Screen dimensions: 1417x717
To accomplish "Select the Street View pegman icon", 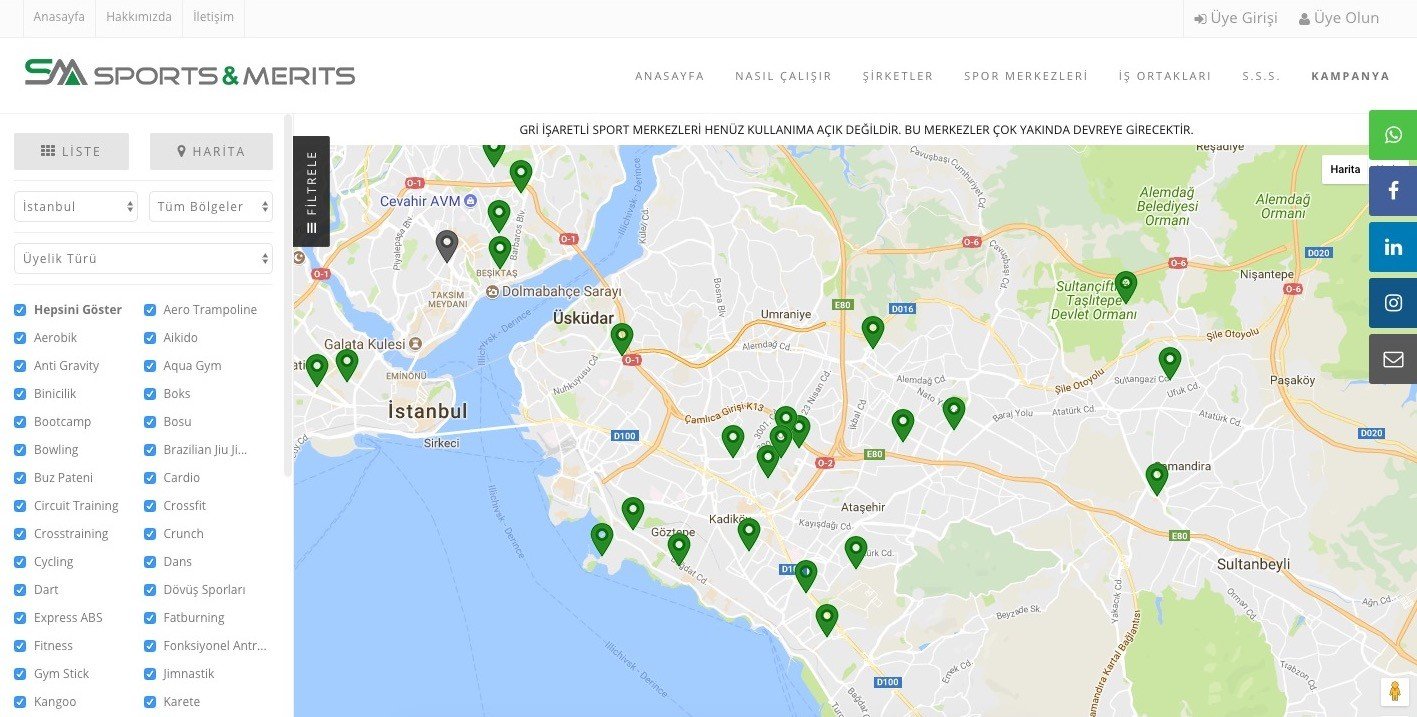I will [1394, 692].
